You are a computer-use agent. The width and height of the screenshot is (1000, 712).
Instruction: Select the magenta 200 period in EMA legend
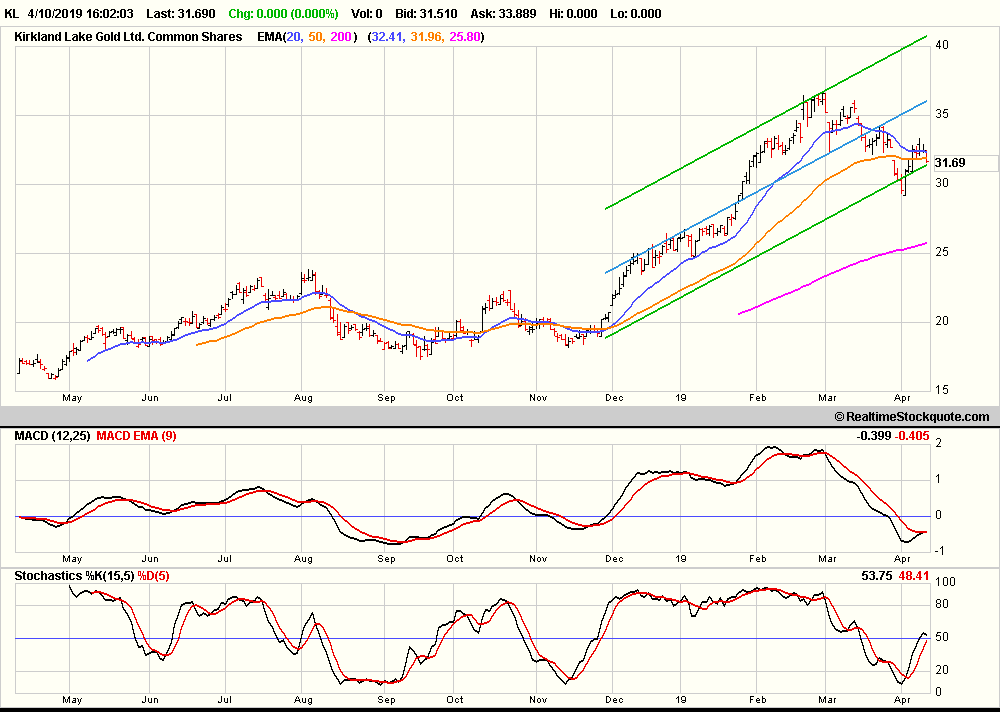[341, 37]
